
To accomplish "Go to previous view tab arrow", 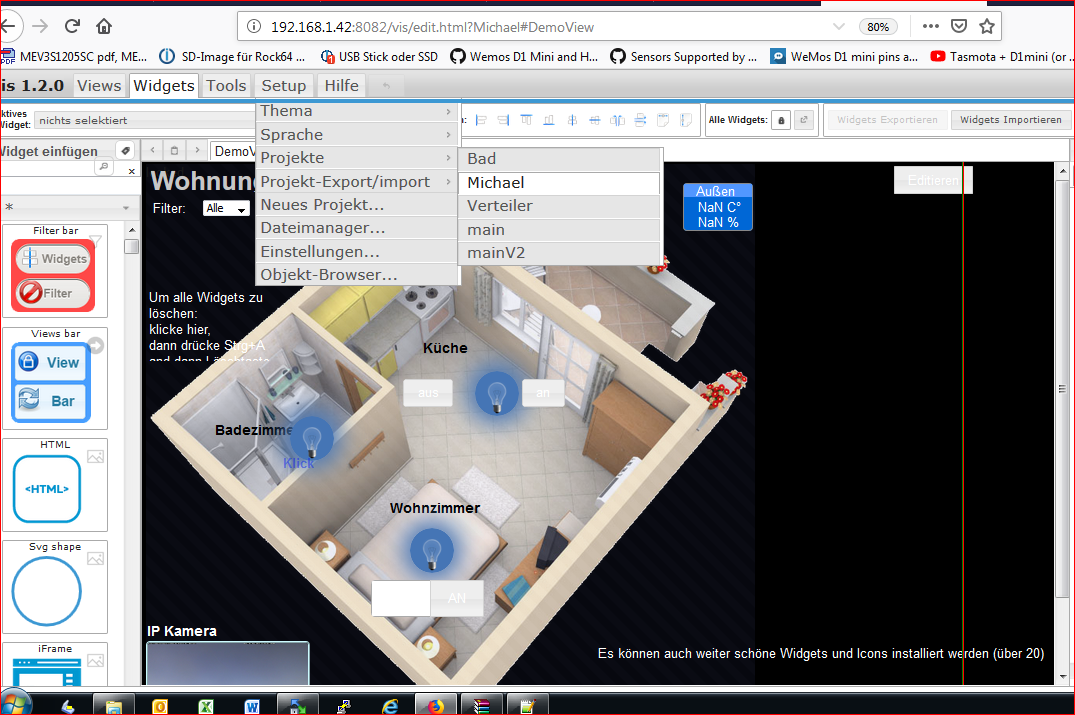I will [152, 150].
